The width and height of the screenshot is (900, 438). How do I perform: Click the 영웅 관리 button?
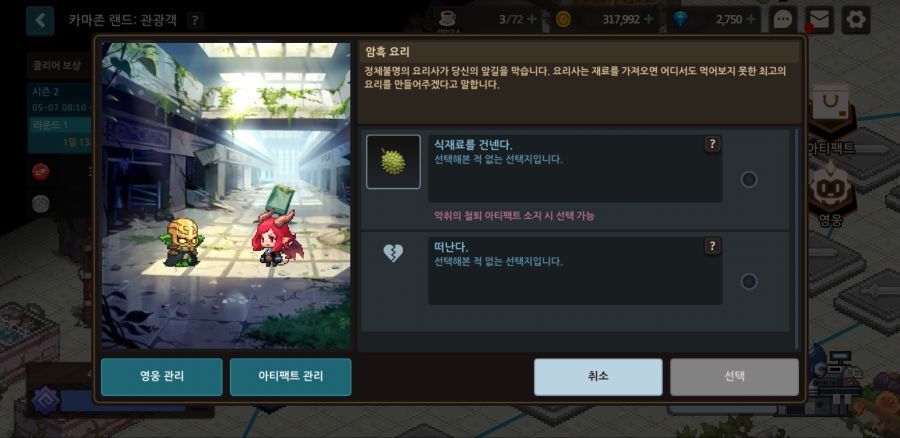pos(162,377)
